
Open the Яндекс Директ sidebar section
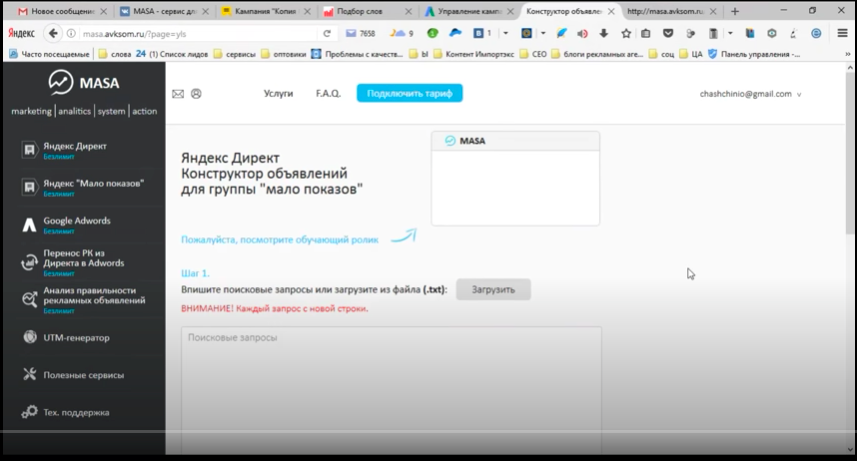[x=64, y=150]
